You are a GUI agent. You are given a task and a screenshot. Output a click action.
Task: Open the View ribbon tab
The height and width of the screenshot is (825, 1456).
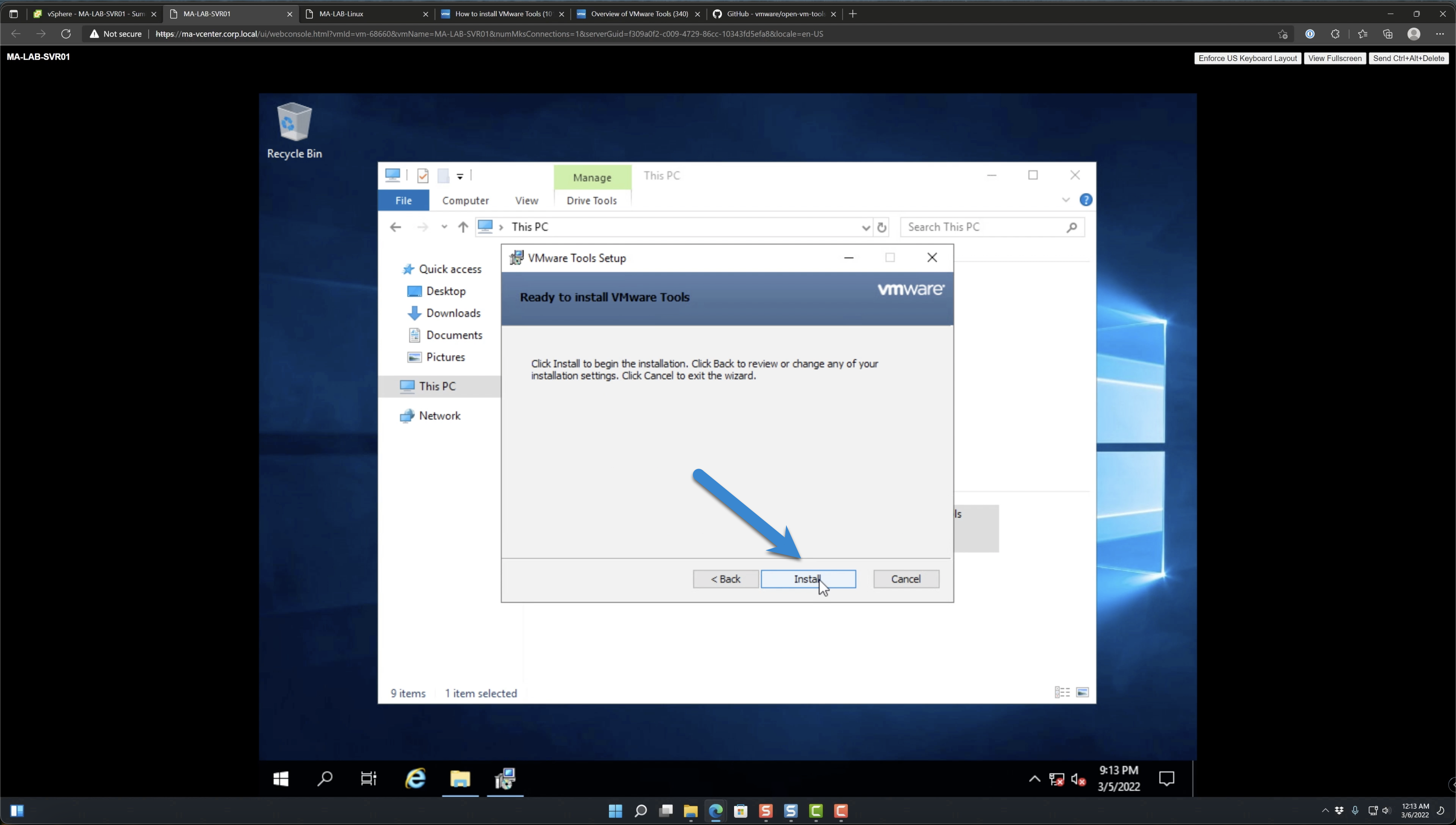[526, 200]
